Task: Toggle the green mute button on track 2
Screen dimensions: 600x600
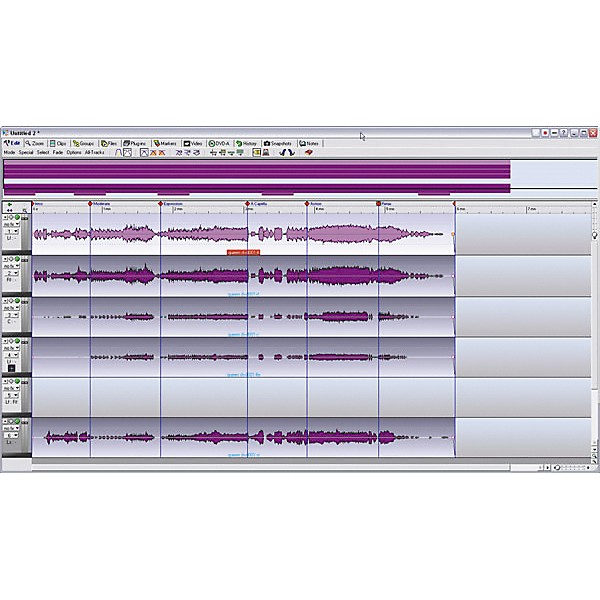Action: click(x=17, y=259)
